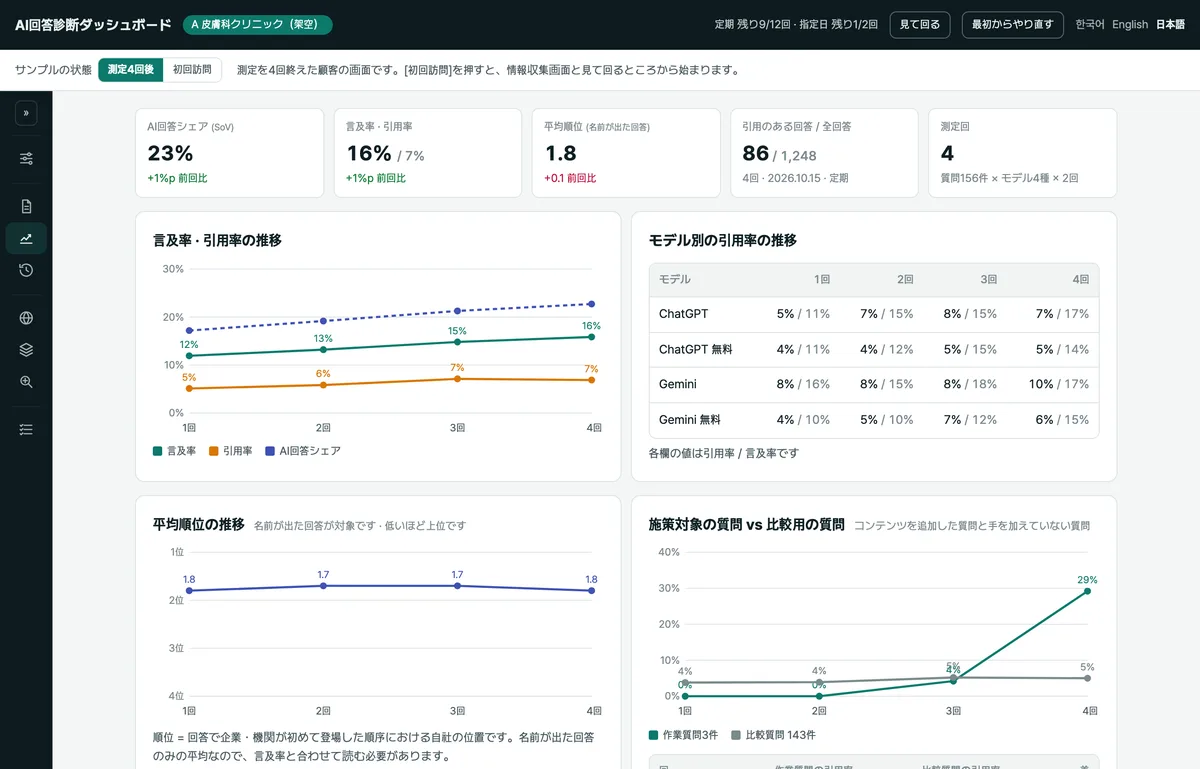The image size is (1200, 769).
Task: Open the globe icon in sidebar
Action: (26, 318)
